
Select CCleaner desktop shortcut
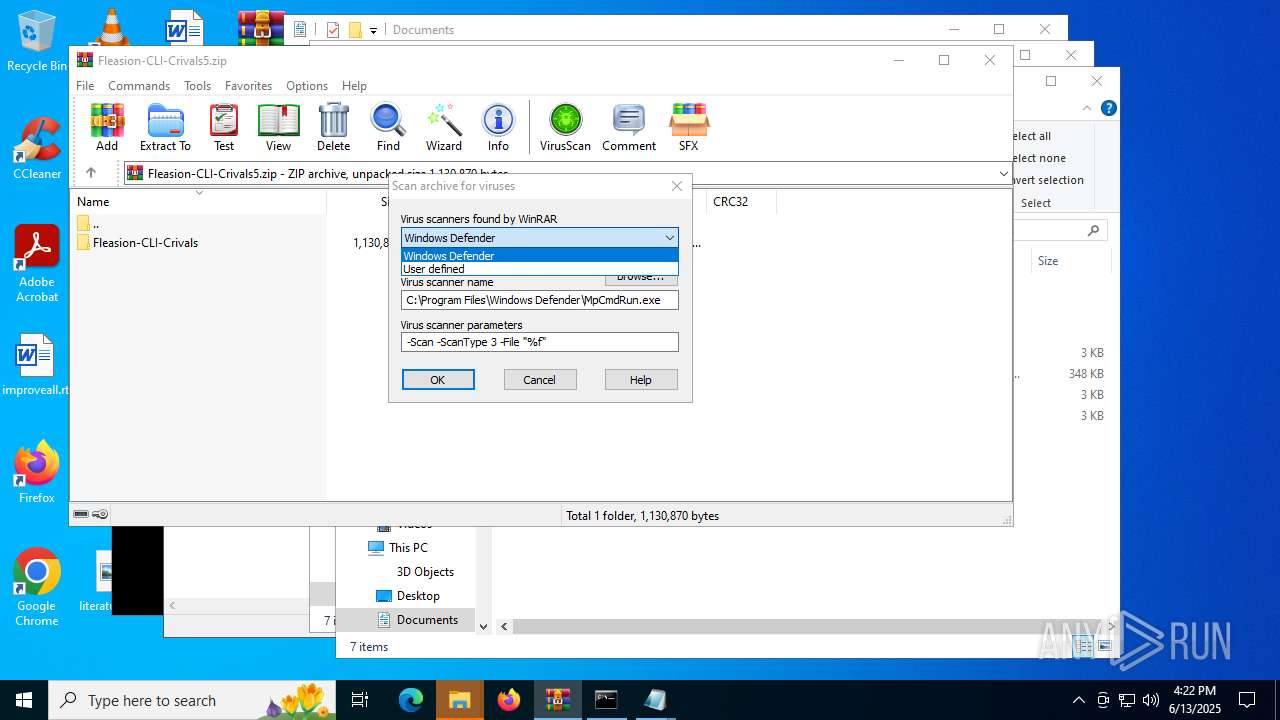tap(37, 148)
